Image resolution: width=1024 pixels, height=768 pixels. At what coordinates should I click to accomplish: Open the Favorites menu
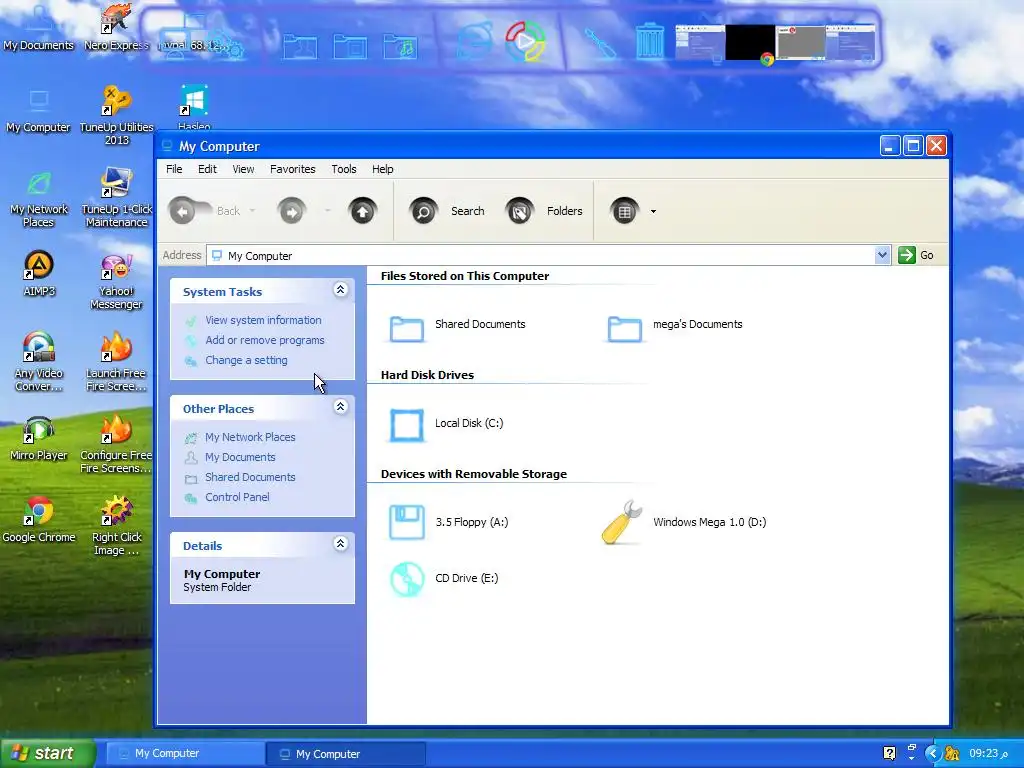pyautogui.click(x=293, y=169)
